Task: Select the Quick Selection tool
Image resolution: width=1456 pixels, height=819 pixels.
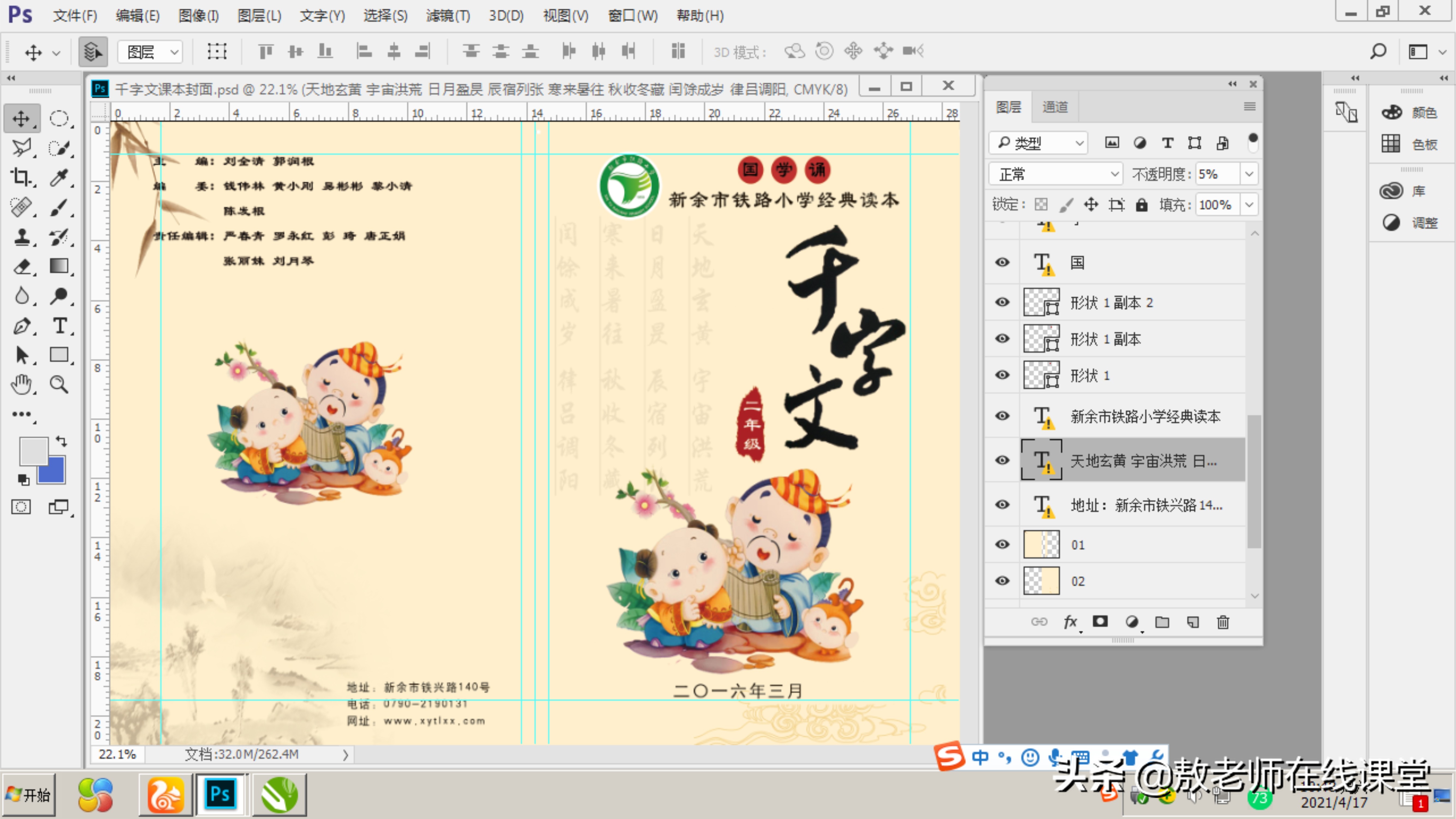Action: tap(59, 148)
